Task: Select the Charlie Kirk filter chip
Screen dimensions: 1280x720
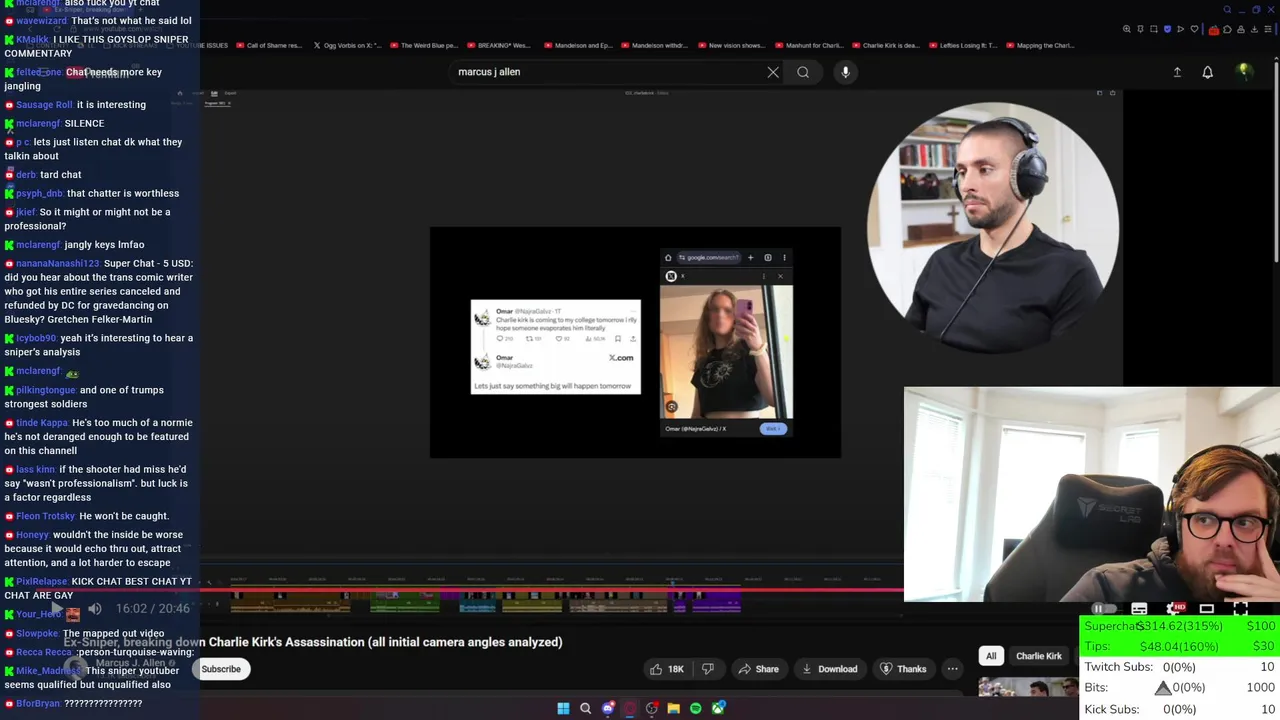Action: coord(1039,656)
